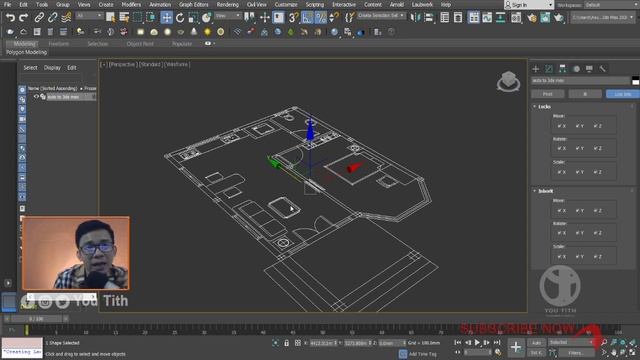Open the Workspaces Default dropdown

[x=611, y=5]
